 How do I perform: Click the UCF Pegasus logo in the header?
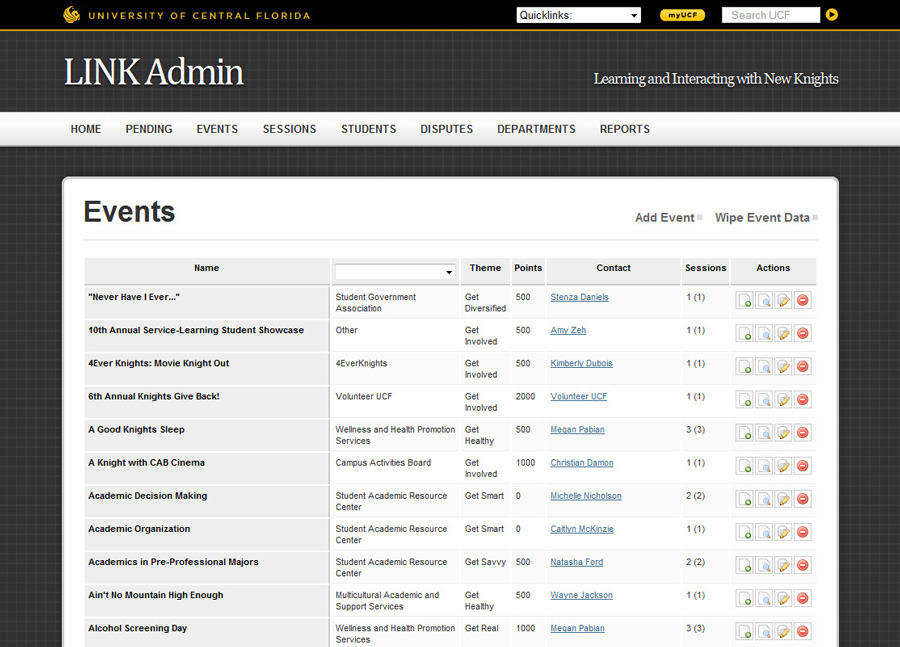(71, 15)
